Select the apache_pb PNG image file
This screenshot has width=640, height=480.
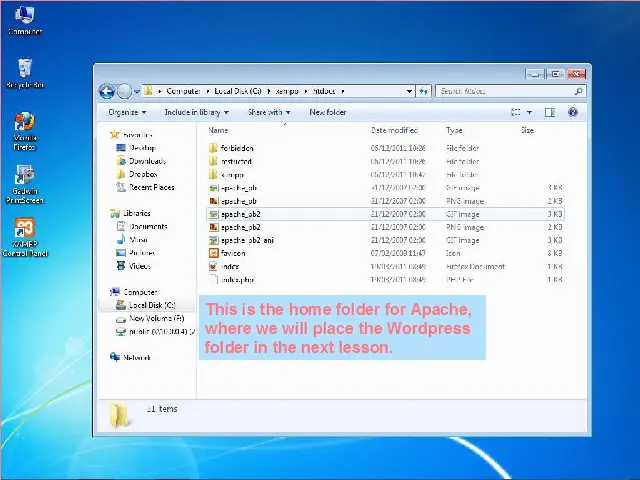click(x=385, y=201)
